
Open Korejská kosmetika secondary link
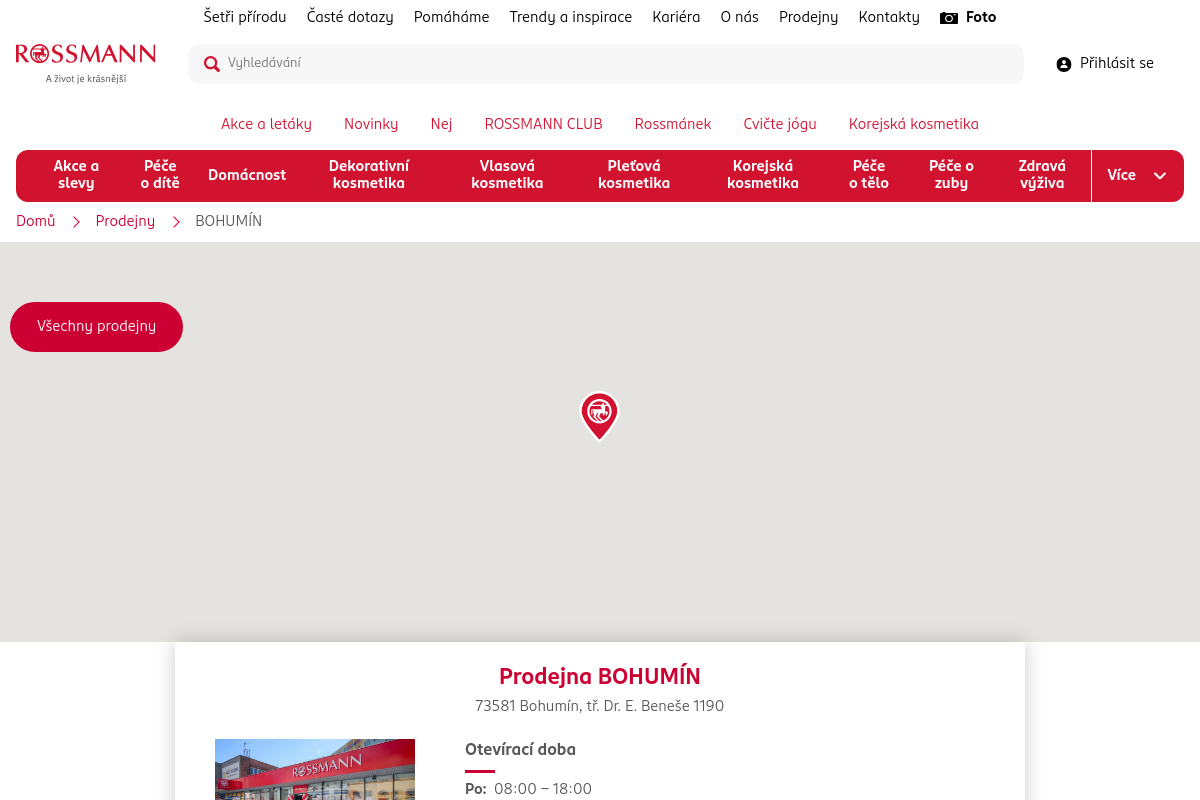[914, 124]
